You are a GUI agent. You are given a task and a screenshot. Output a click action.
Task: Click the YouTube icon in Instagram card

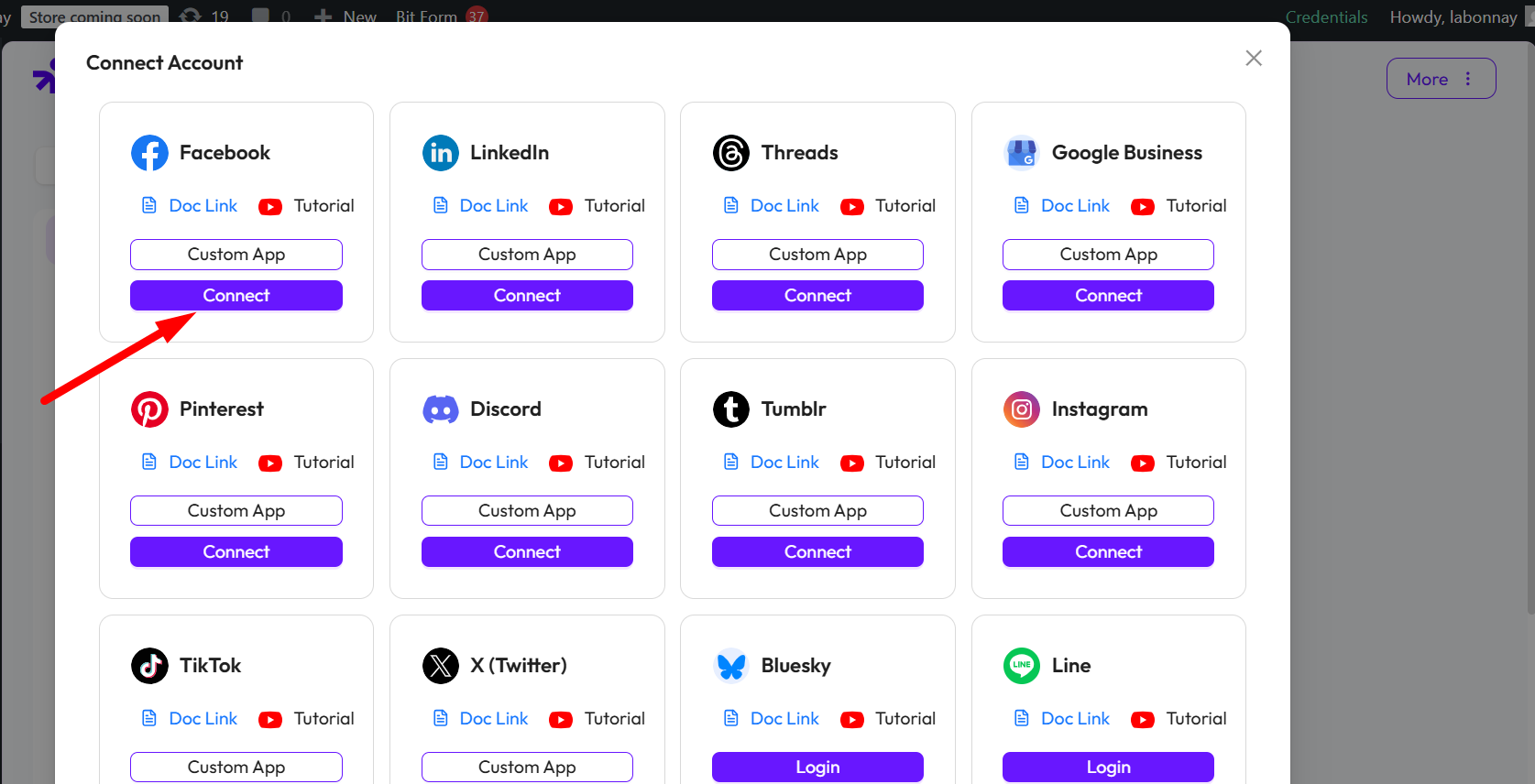click(1143, 463)
